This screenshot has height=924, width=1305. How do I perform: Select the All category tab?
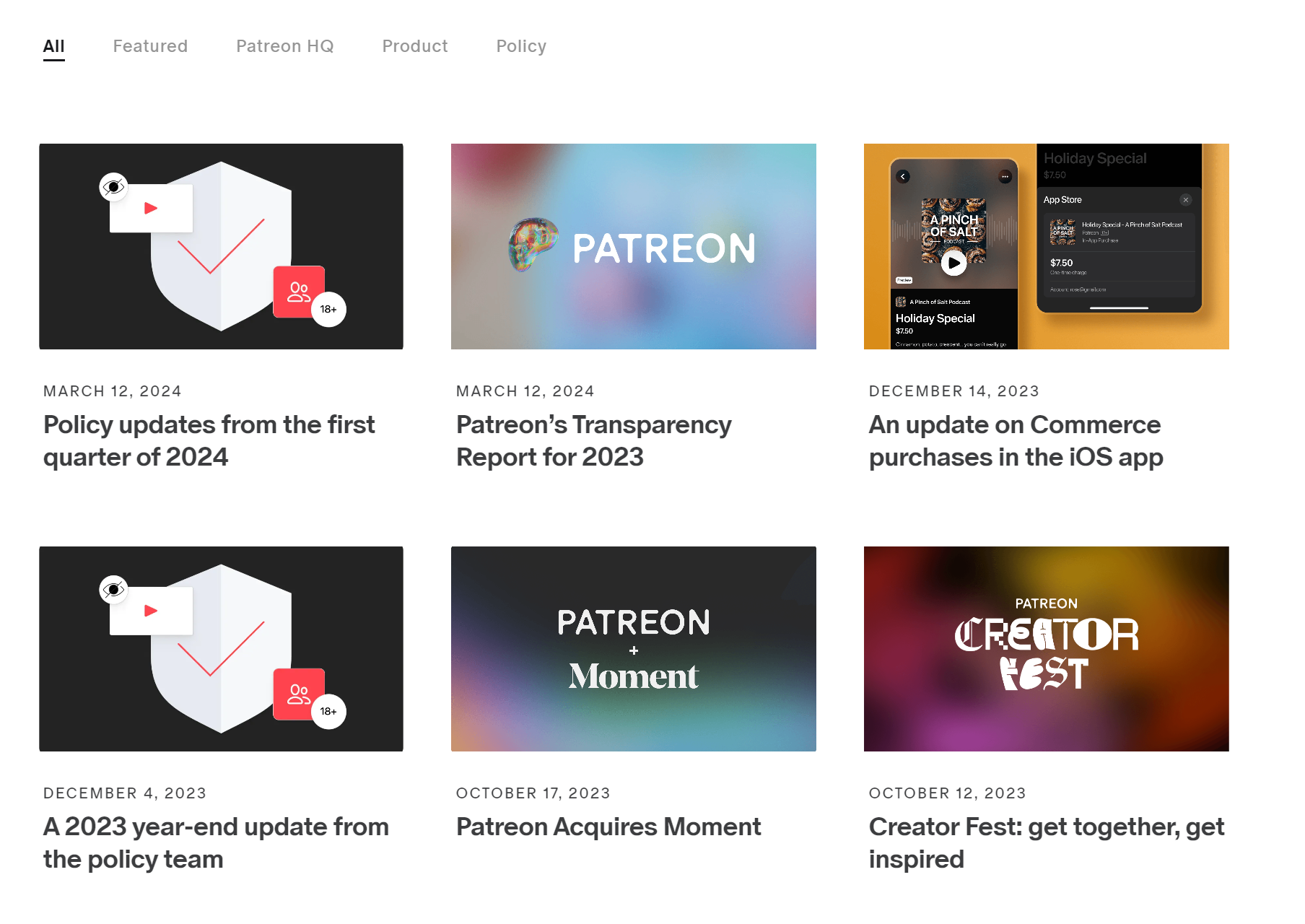(53, 46)
